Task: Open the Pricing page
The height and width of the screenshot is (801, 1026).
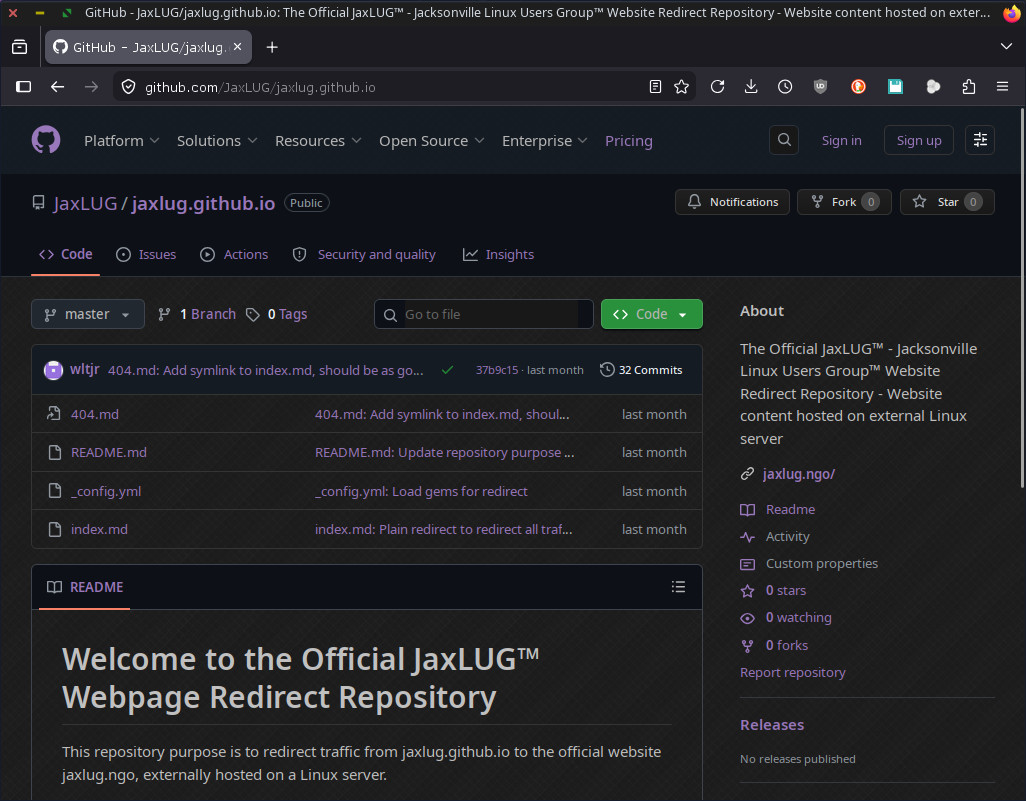Action: click(628, 141)
